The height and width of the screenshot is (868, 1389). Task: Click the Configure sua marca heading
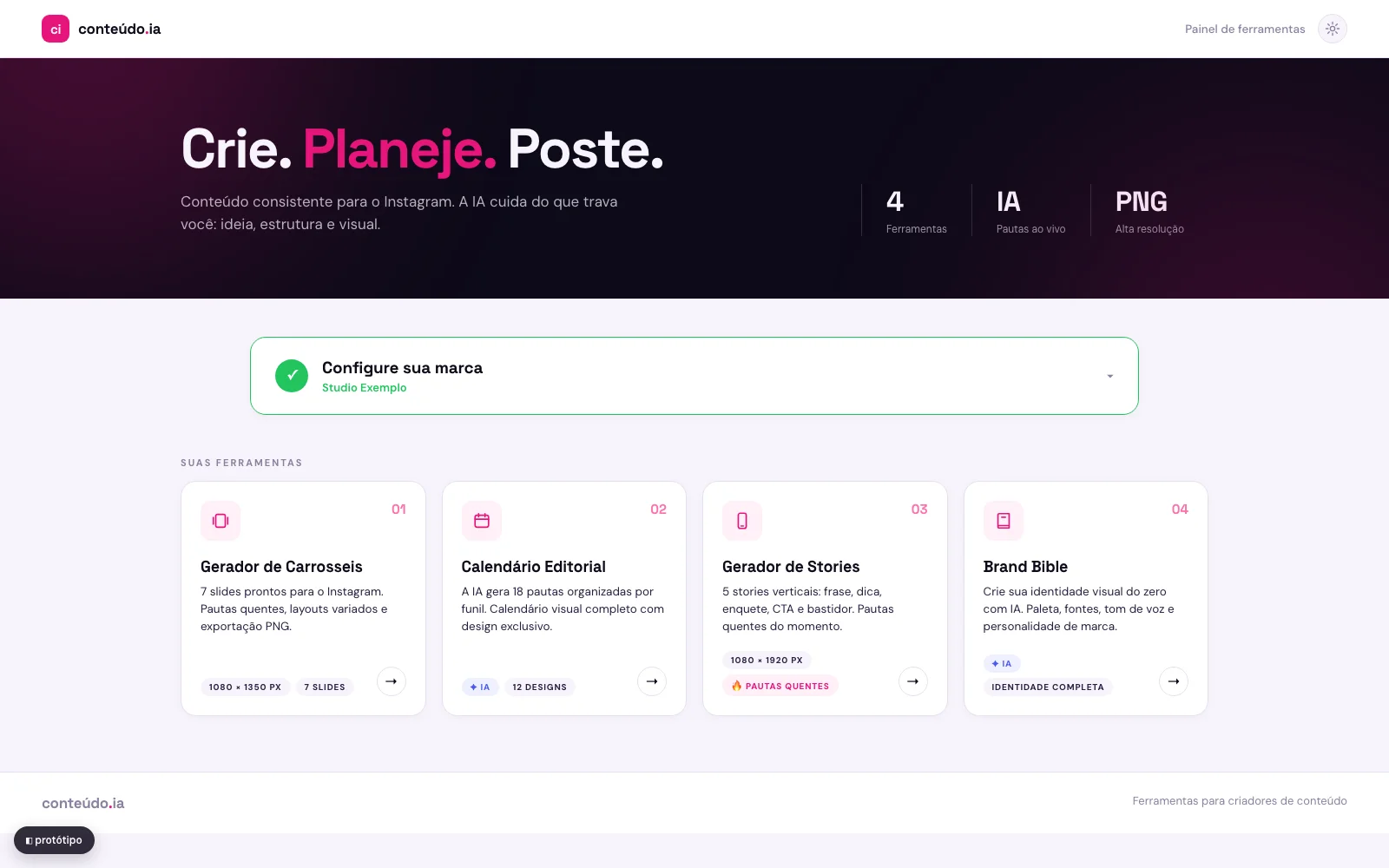(x=402, y=367)
